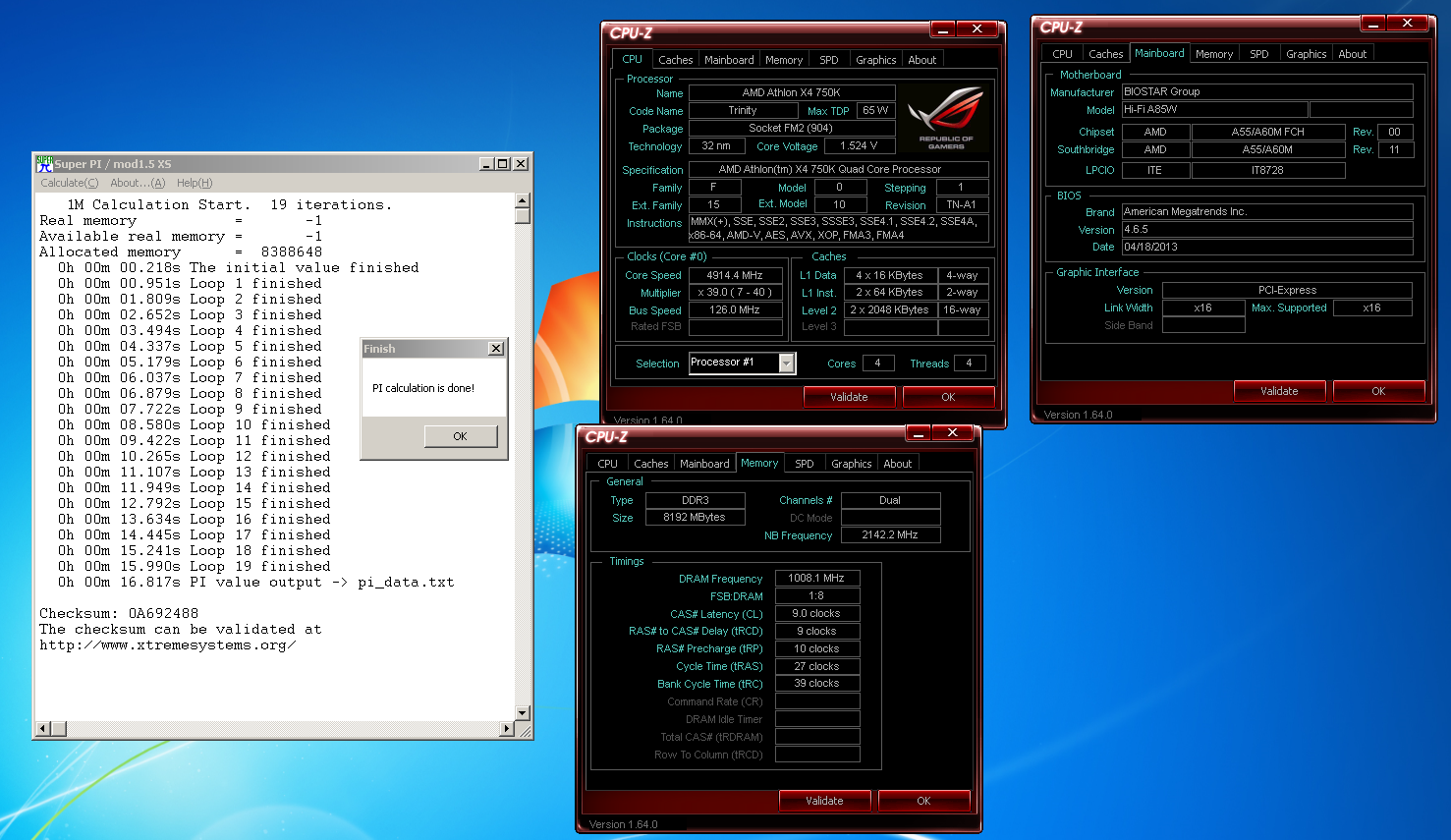Minimize the CPU tab CPU-Z window

click(942, 29)
